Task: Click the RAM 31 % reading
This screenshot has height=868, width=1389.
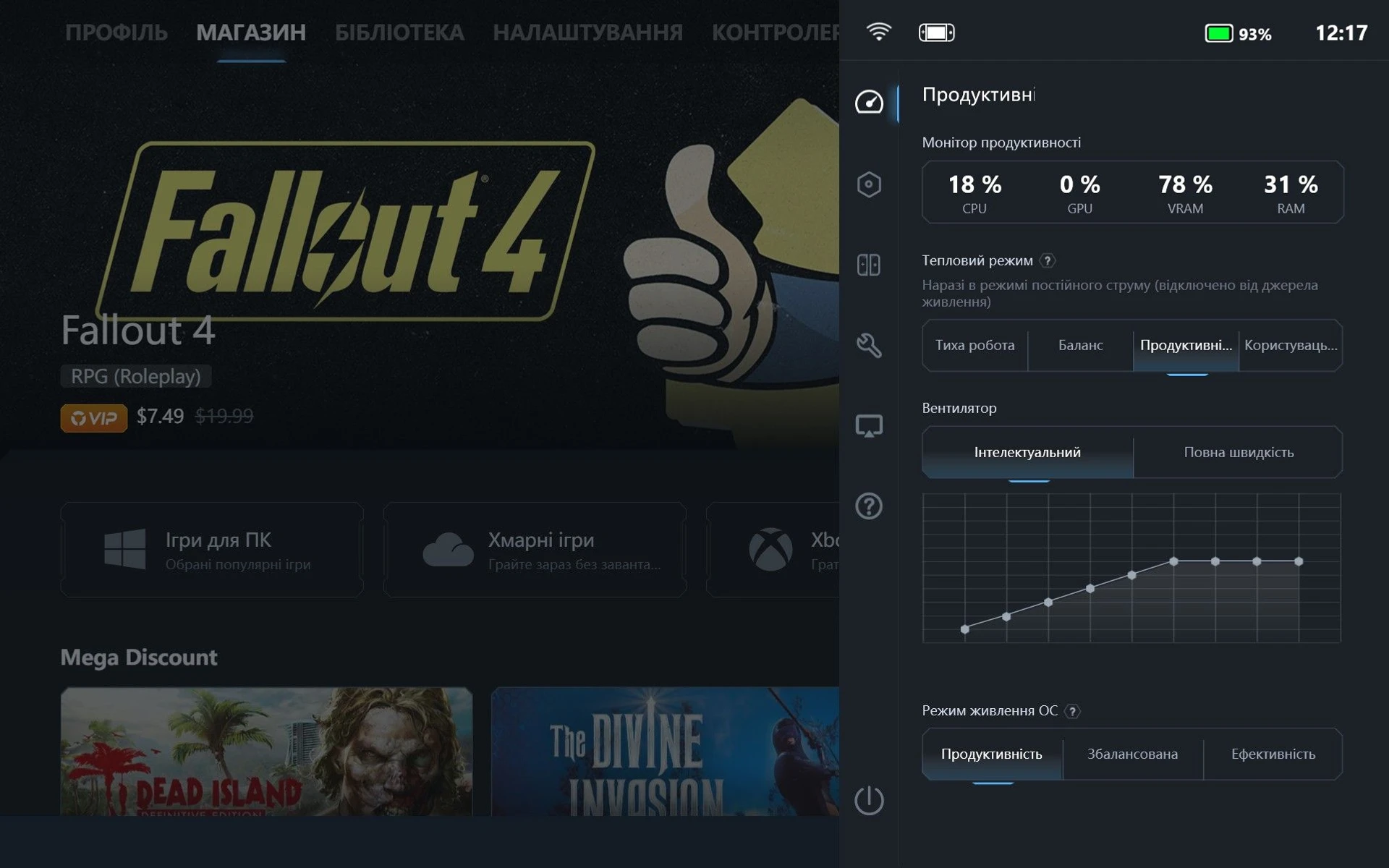Action: [x=1291, y=192]
